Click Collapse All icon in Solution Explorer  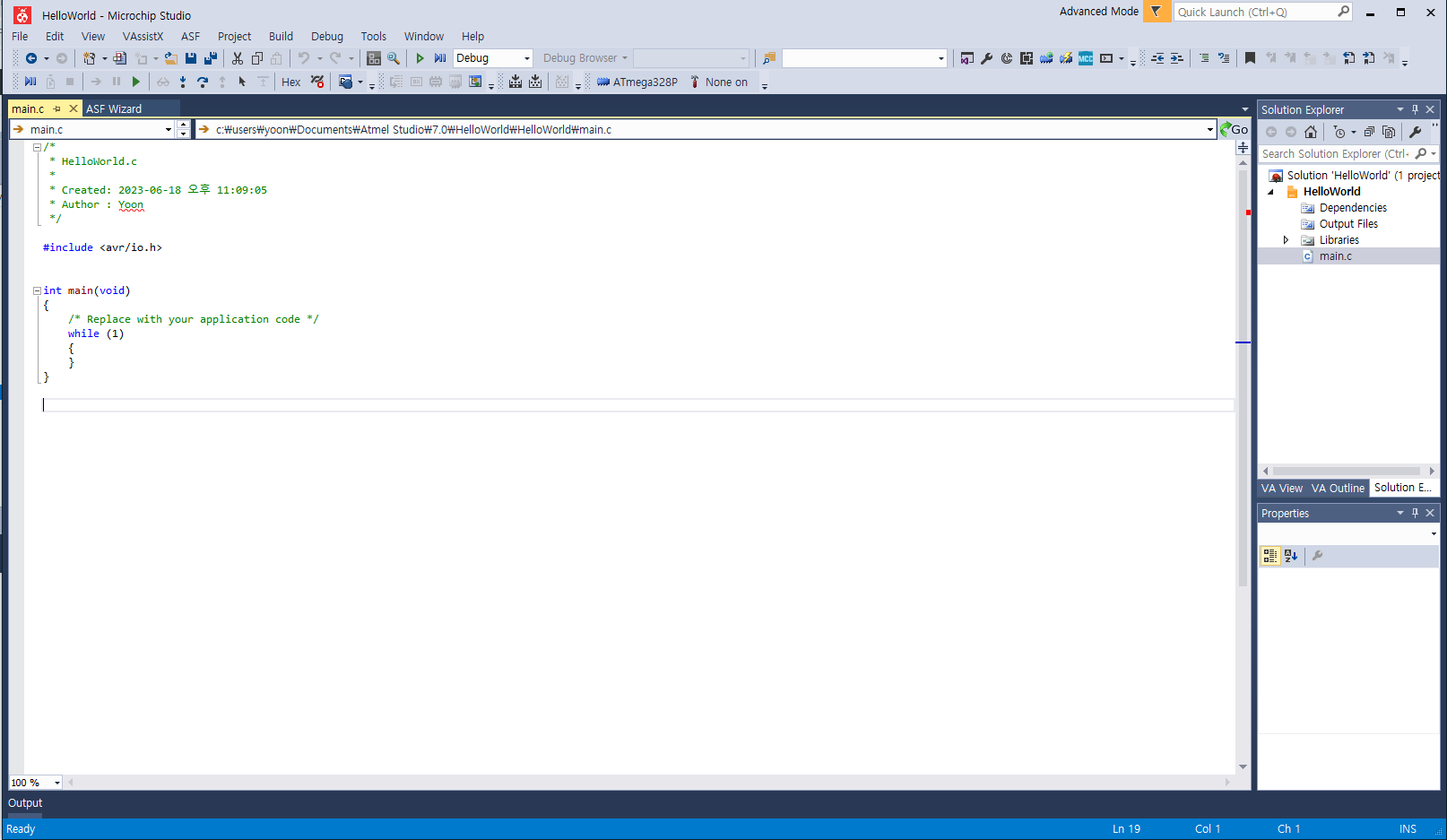pyautogui.click(x=1369, y=132)
